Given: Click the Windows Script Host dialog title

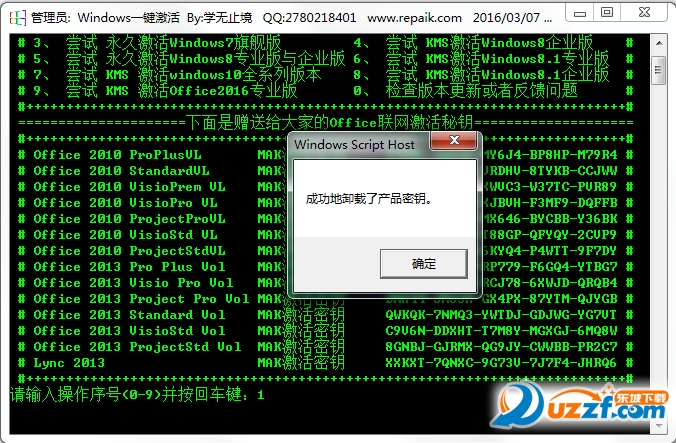Looking at the screenshot, I should (x=354, y=144).
